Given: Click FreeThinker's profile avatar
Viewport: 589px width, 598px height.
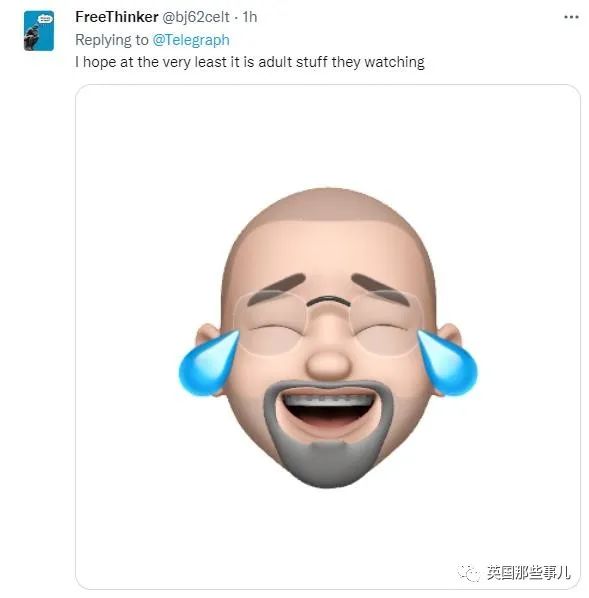Looking at the screenshot, I should click(39, 31).
